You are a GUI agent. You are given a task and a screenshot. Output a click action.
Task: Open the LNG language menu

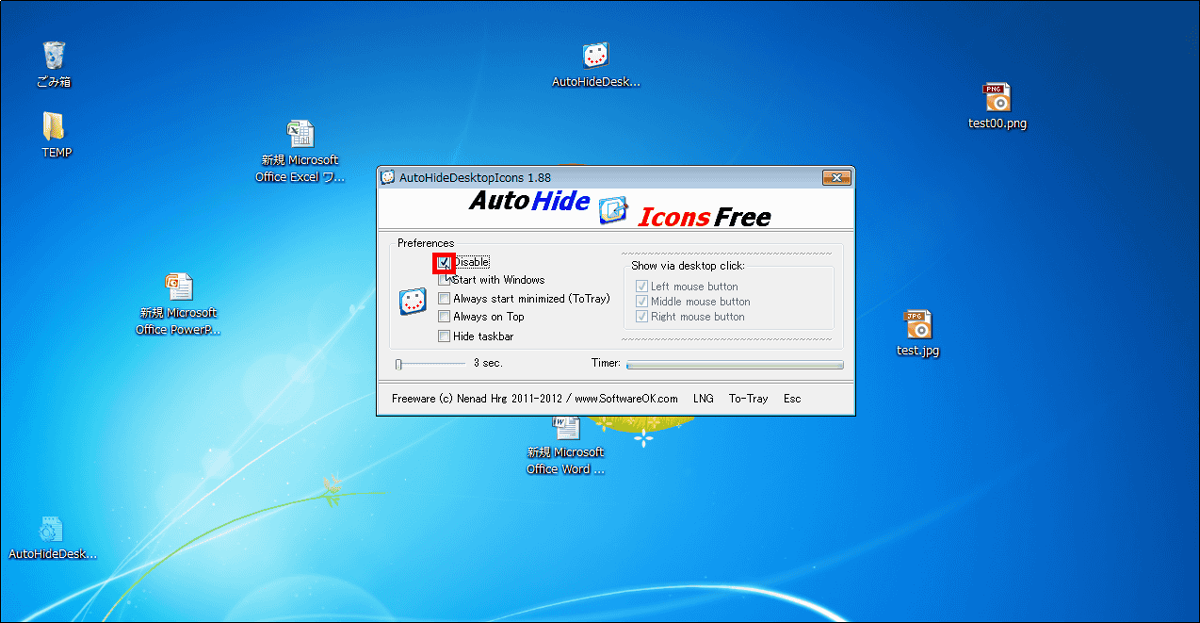point(703,398)
